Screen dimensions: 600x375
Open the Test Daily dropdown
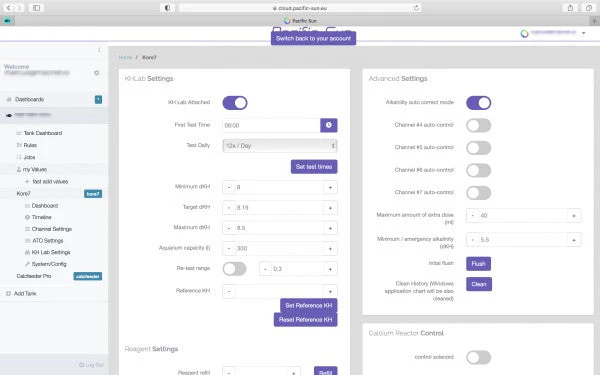tap(280, 146)
